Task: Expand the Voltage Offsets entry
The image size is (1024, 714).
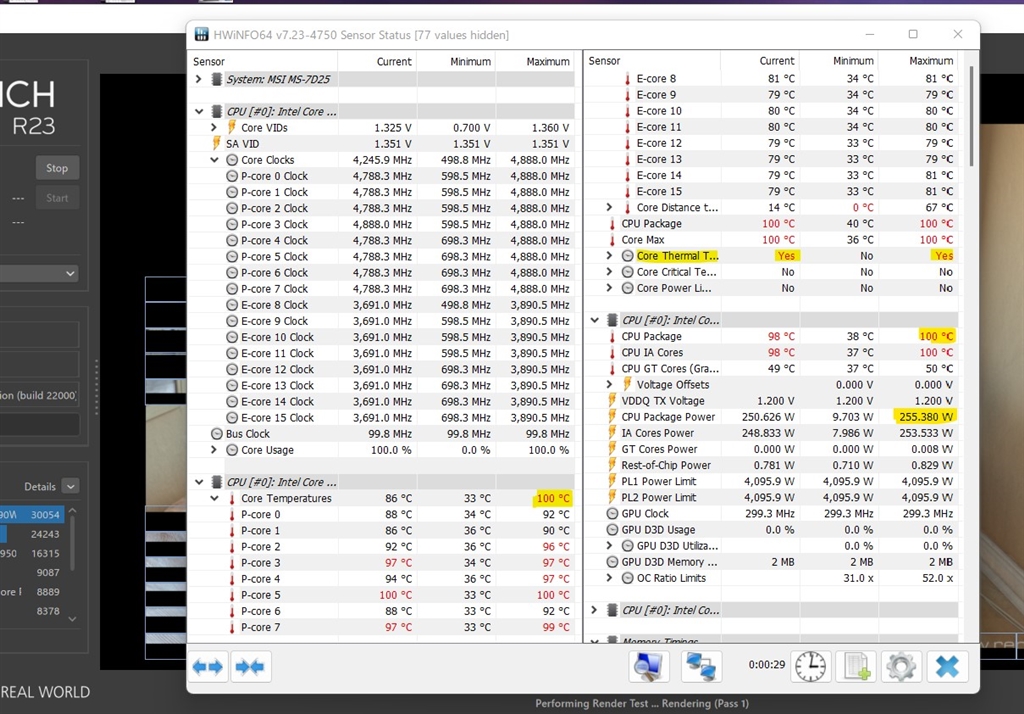Action: (610, 385)
